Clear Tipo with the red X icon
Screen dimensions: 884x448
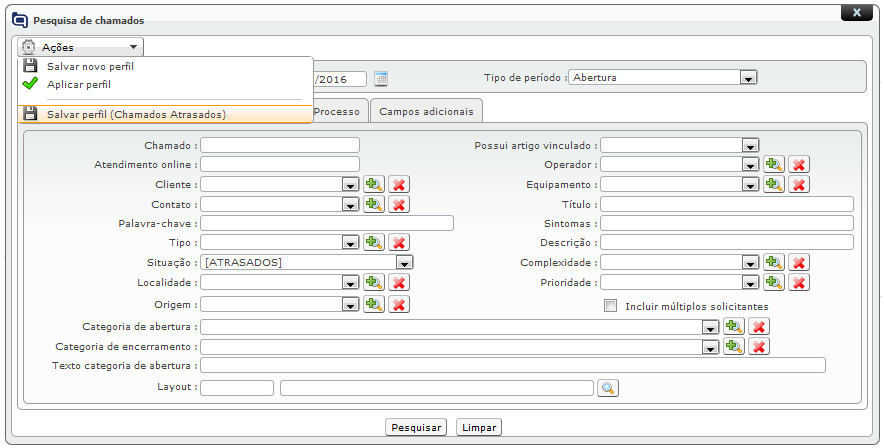(x=399, y=242)
